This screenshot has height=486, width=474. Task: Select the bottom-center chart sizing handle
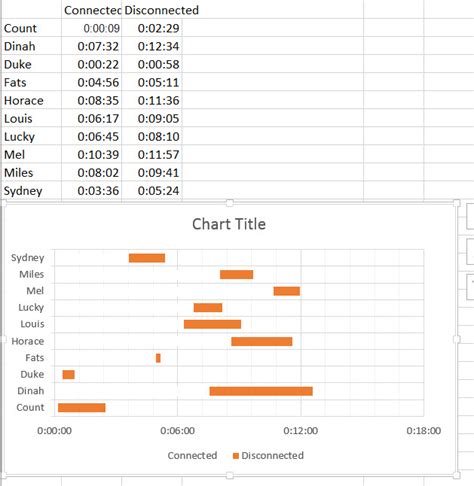point(229,475)
